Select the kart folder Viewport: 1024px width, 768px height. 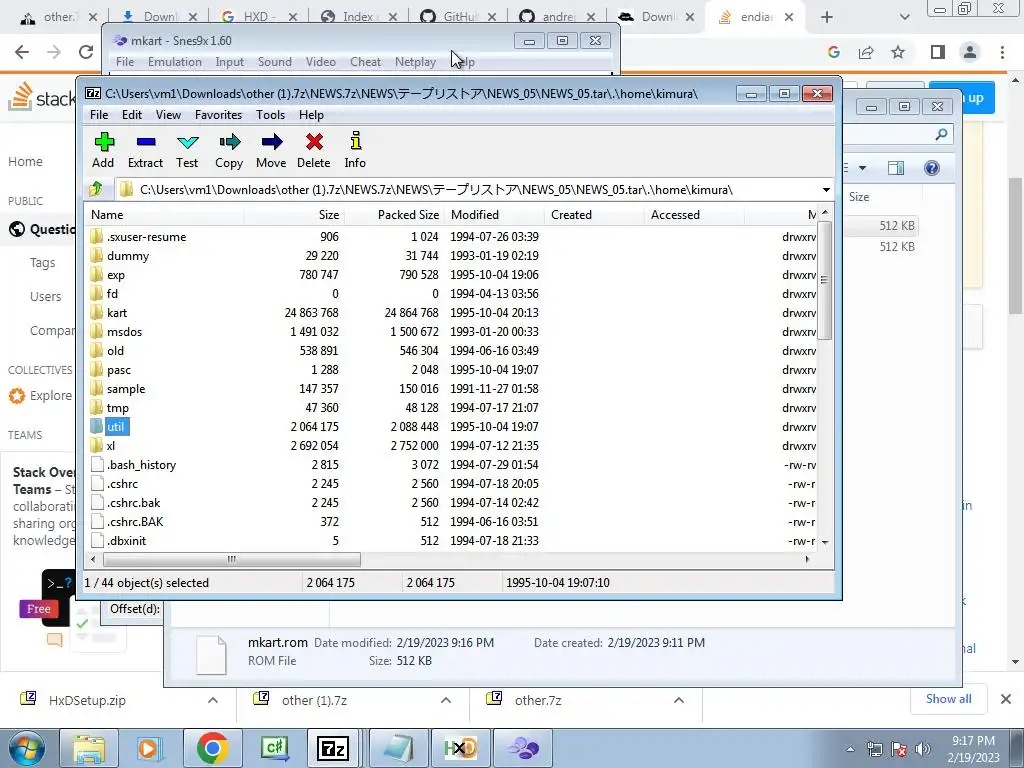[117, 313]
